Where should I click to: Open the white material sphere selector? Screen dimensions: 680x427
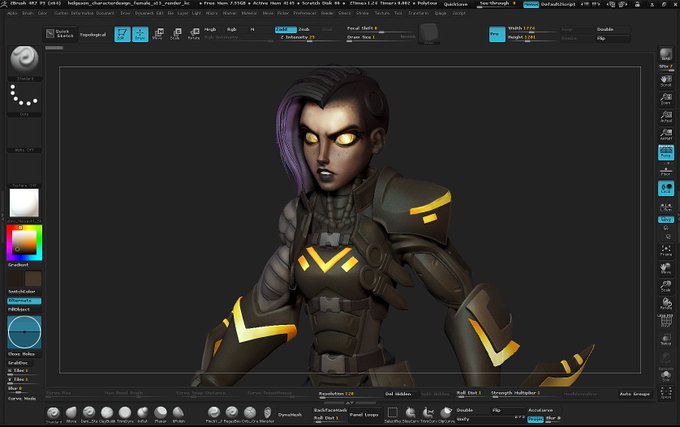tap(24, 202)
